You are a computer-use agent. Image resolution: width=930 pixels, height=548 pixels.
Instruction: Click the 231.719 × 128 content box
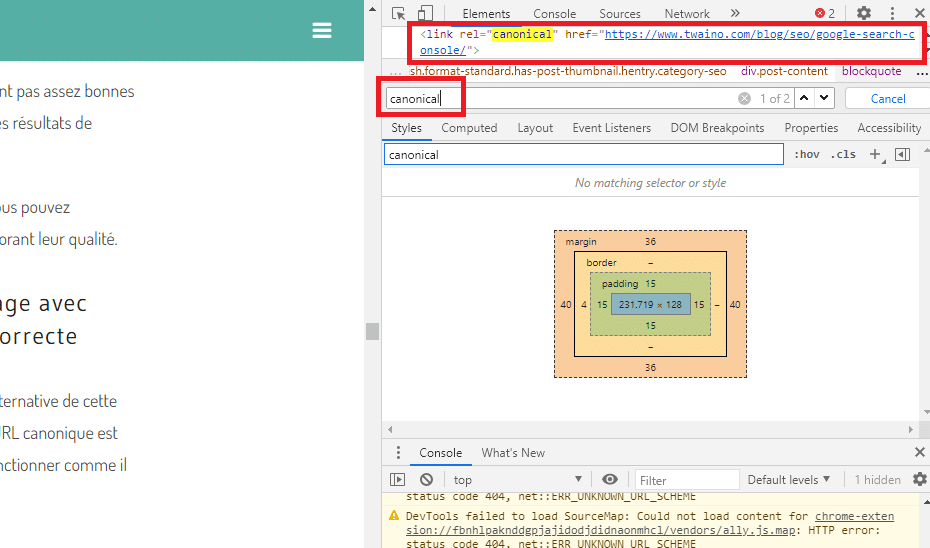pyautogui.click(x=651, y=304)
